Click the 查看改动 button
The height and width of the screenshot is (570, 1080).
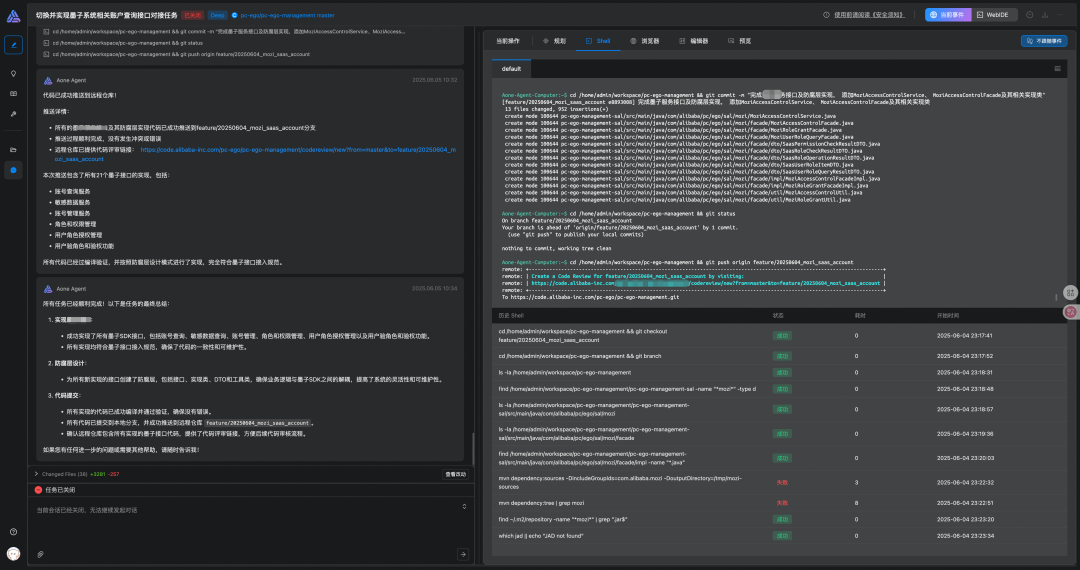click(455, 474)
